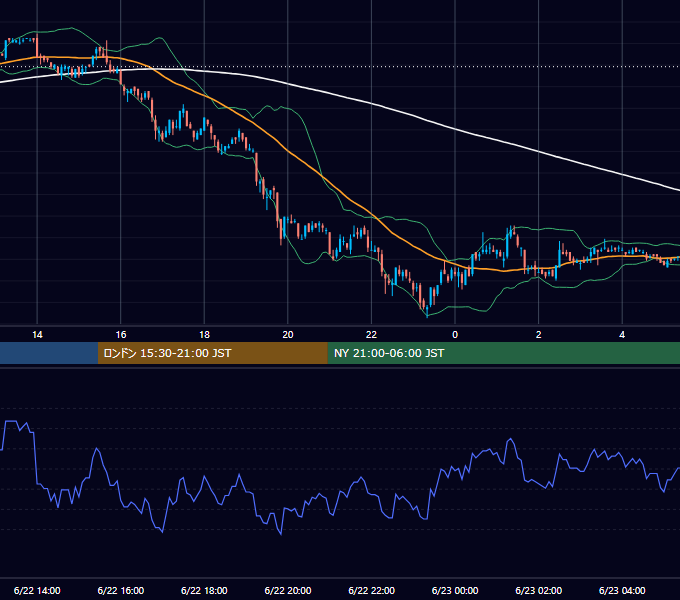
Task: Click the blue session bar before the ロンドン session
Action: 49,353
